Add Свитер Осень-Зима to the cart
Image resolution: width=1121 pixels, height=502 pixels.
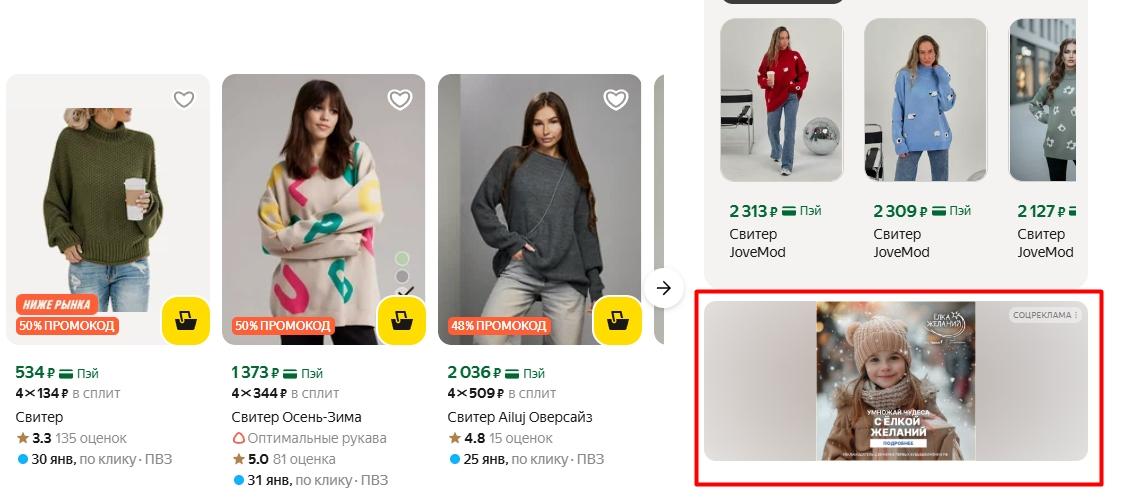pyautogui.click(x=402, y=321)
